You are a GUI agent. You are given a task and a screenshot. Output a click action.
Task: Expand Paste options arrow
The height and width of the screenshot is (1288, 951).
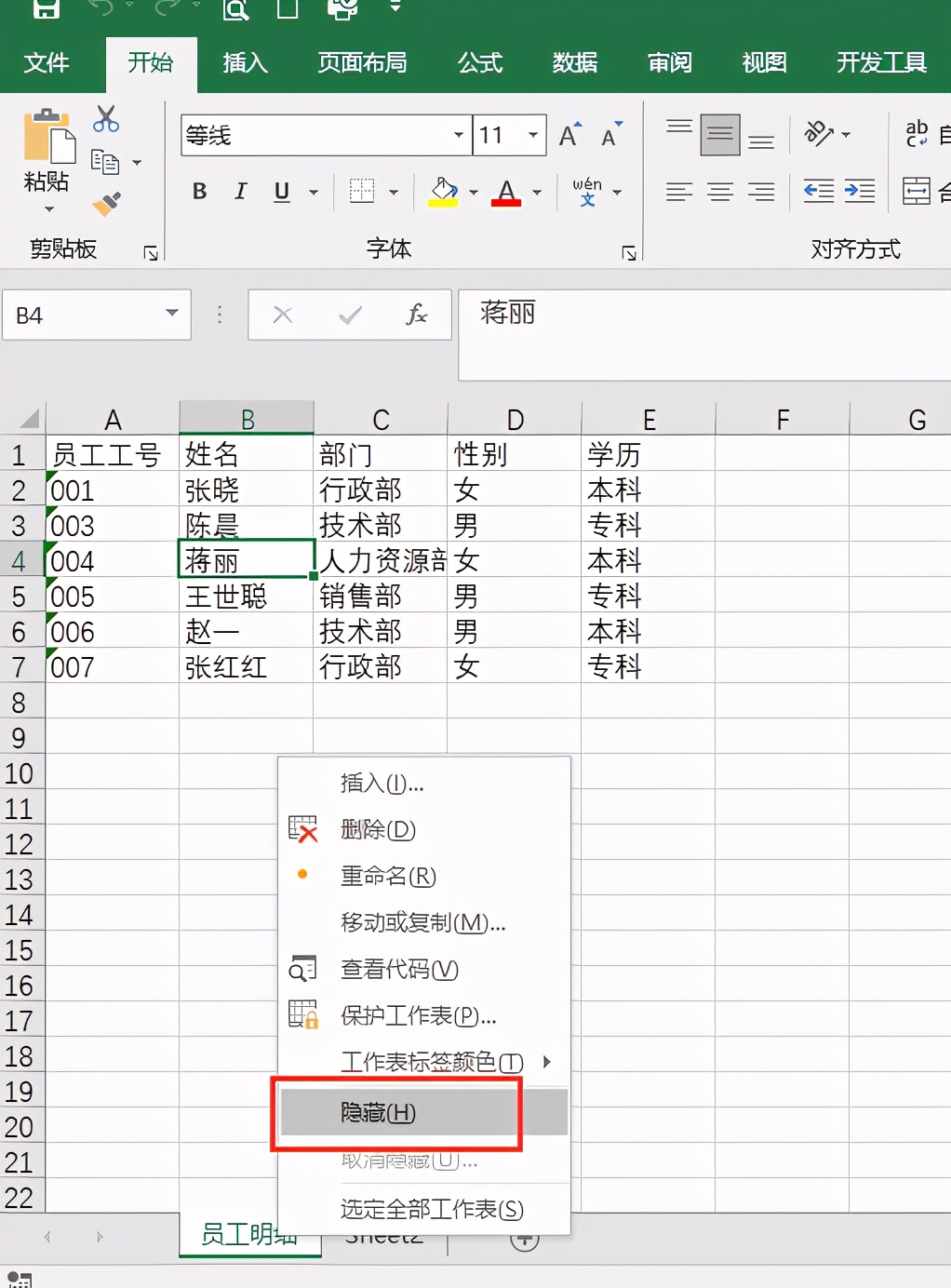click(x=49, y=209)
